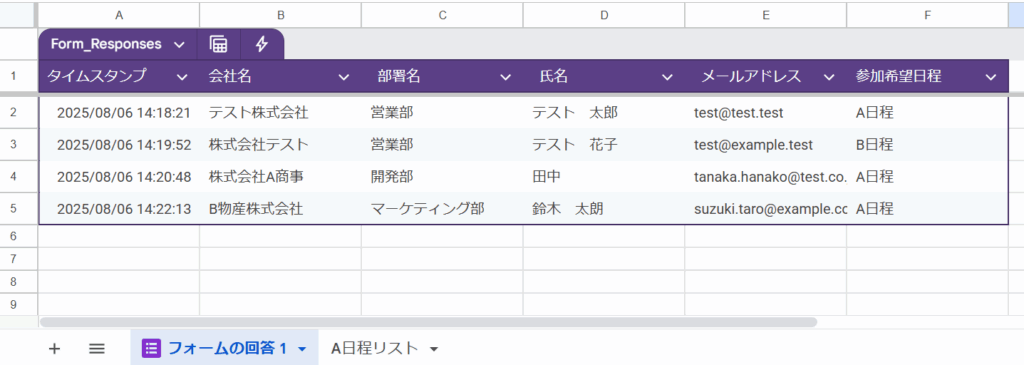Open the all sheets list icon

(97, 349)
